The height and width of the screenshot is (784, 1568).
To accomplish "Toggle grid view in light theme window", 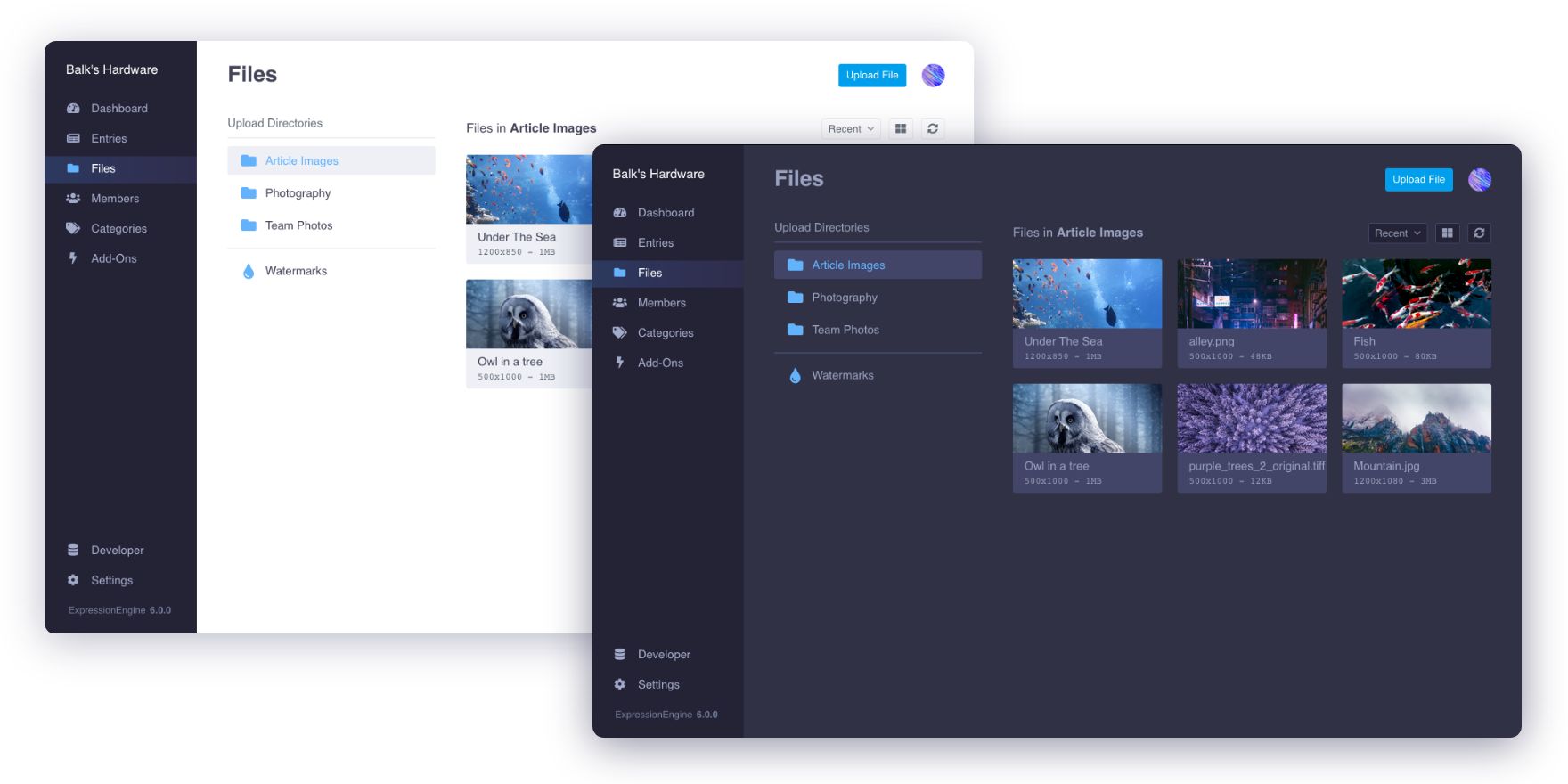I will tap(901, 129).
